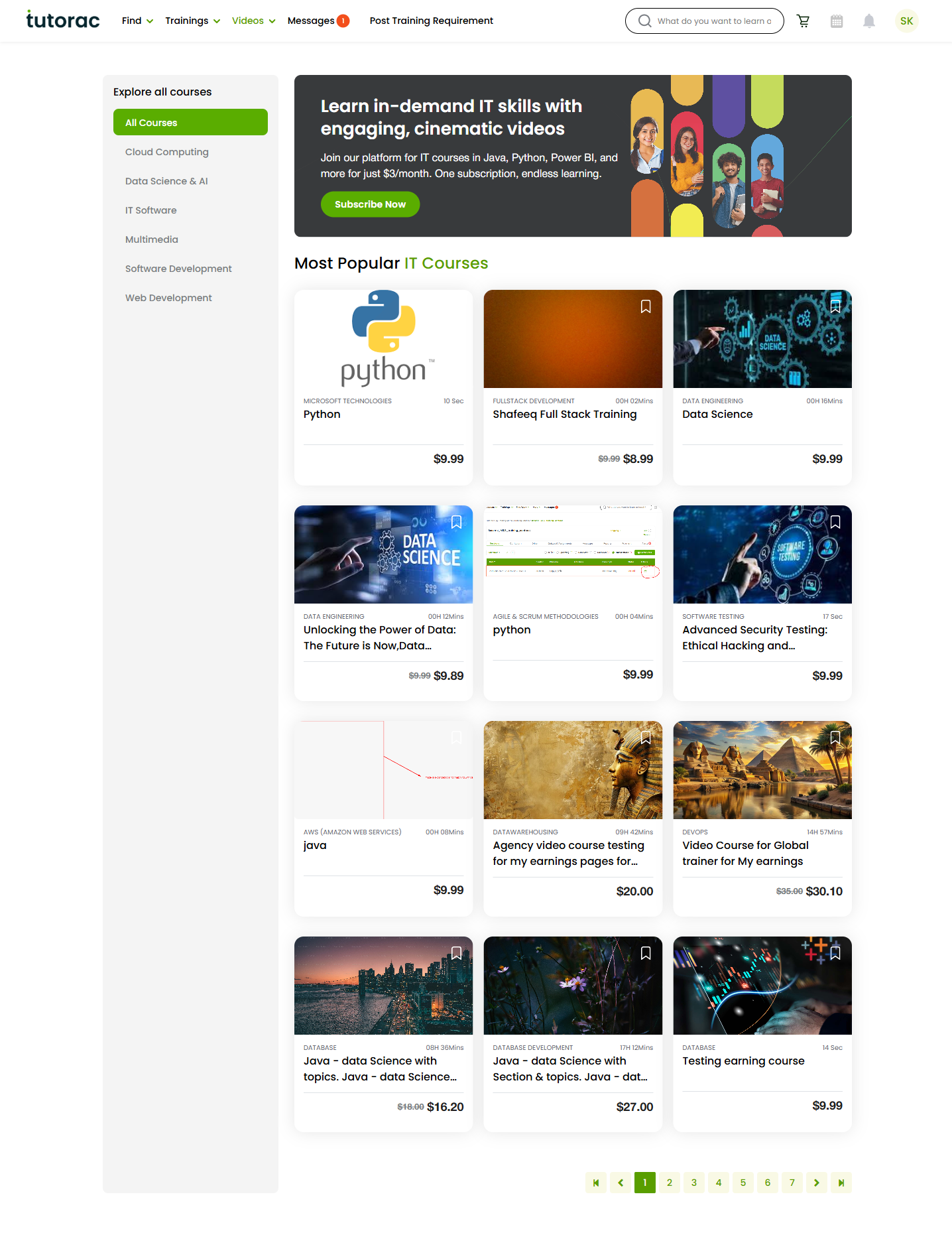This screenshot has height=1233, width=952.
Task: Open the calendar icon in header
Action: click(x=837, y=21)
